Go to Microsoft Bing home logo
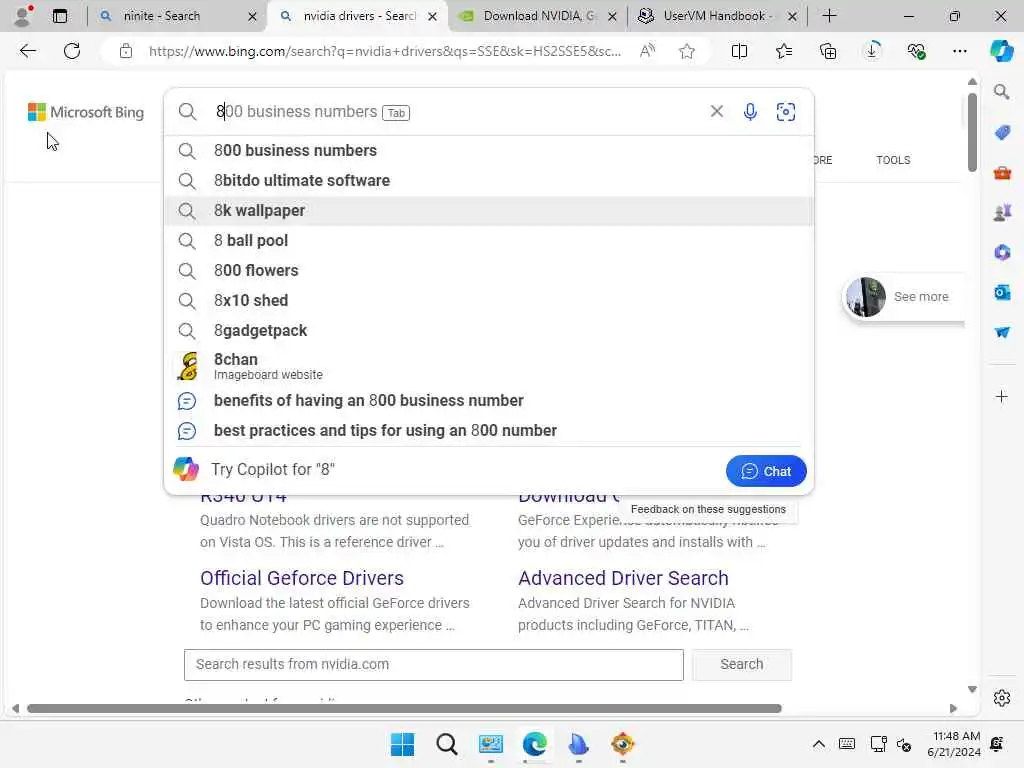The width and height of the screenshot is (1024, 768). point(86,112)
